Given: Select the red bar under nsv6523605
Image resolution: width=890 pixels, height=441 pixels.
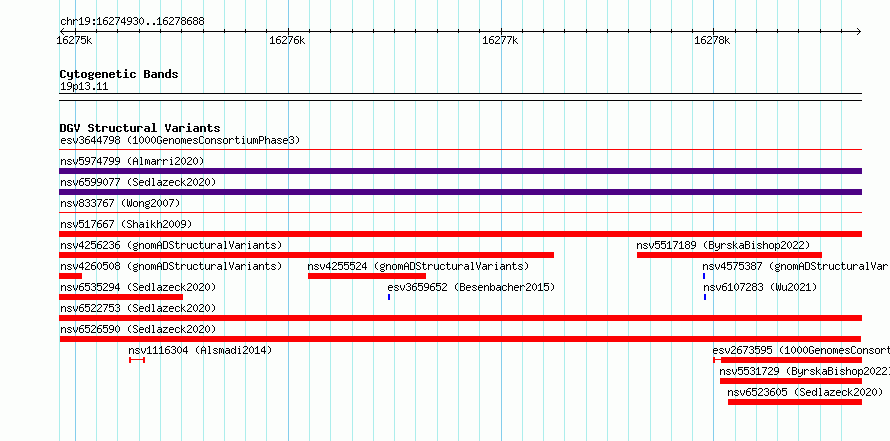Looking at the screenshot, I should coord(795,402).
